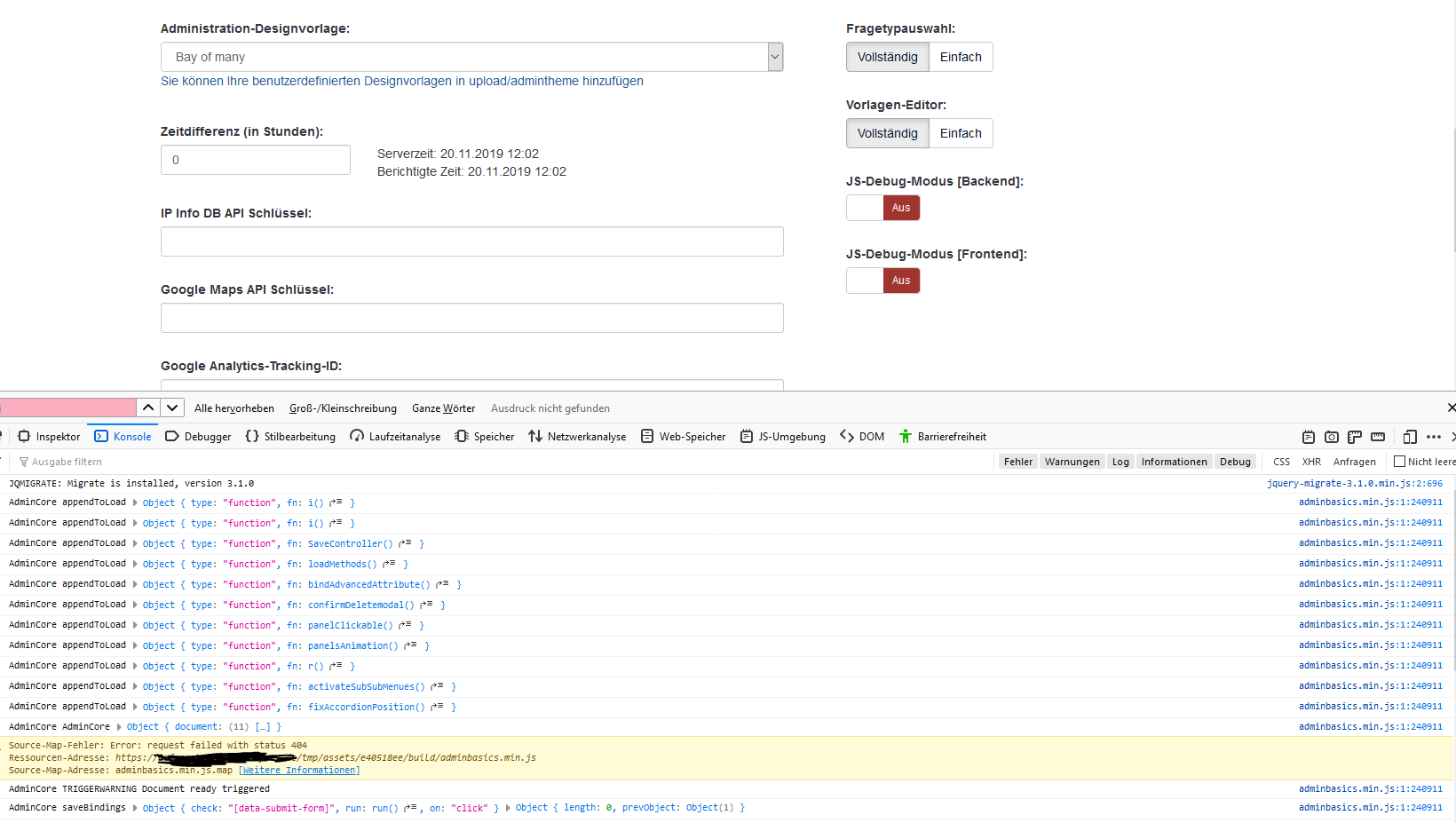This screenshot has width=1456, height=823.
Task: Set Fragetypauswahl to Einfach
Action: (x=961, y=57)
